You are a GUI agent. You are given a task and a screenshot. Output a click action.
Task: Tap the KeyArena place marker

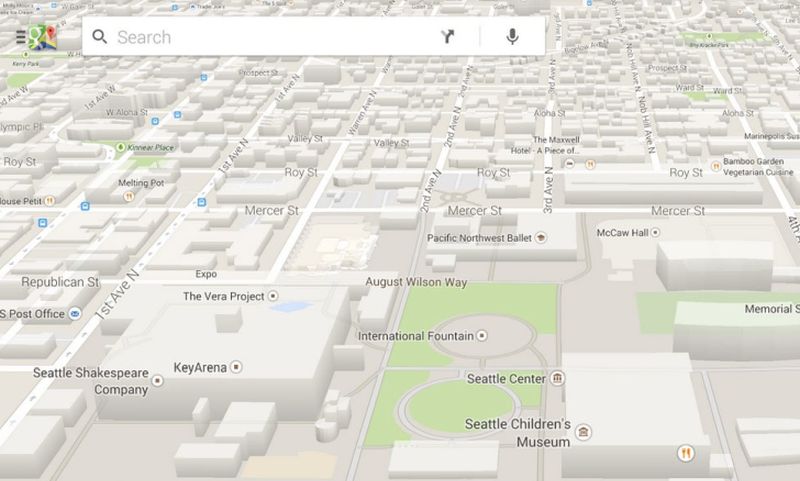coord(236,367)
